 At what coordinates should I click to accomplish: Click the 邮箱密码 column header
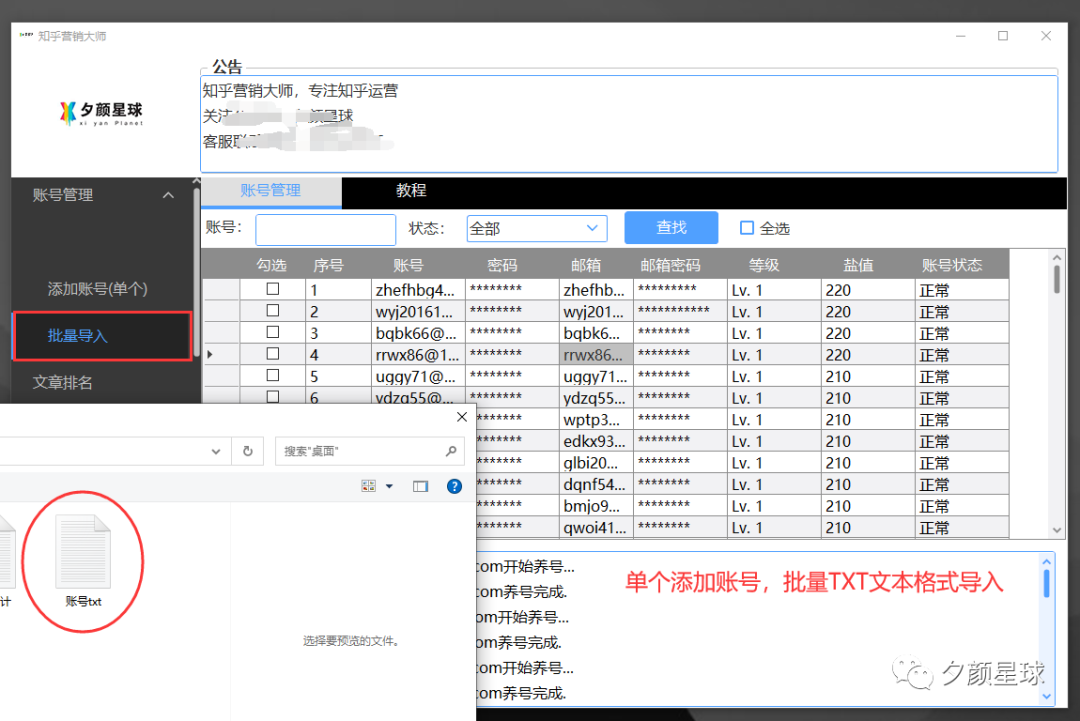point(670,265)
